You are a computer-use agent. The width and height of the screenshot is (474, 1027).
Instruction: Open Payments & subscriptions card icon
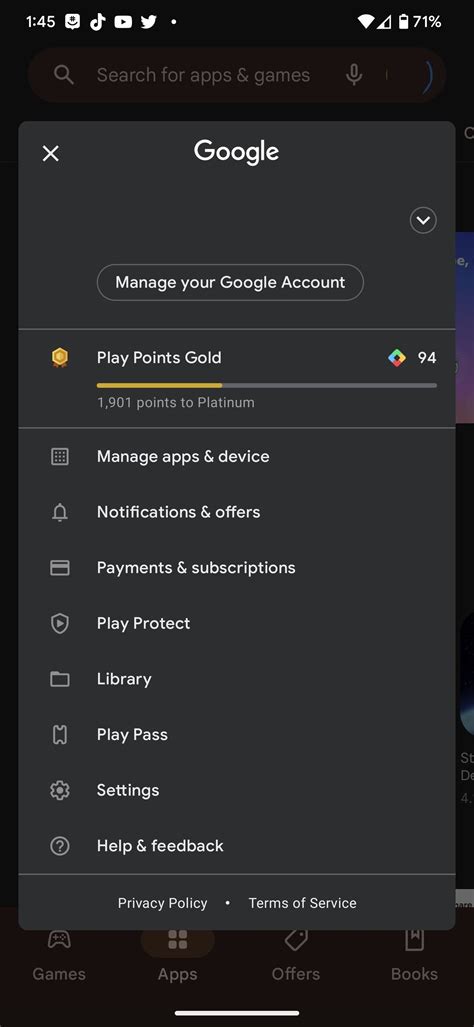pyautogui.click(x=60, y=568)
